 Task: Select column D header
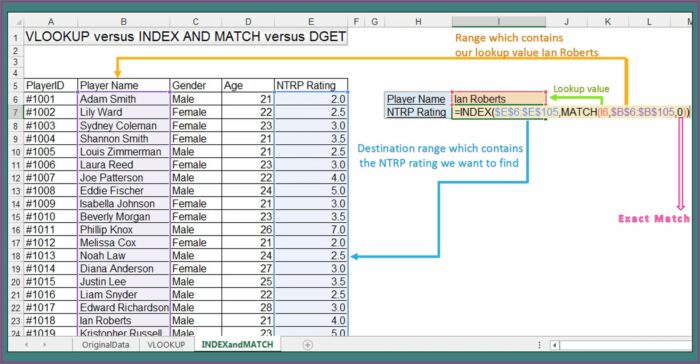point(248,21)
